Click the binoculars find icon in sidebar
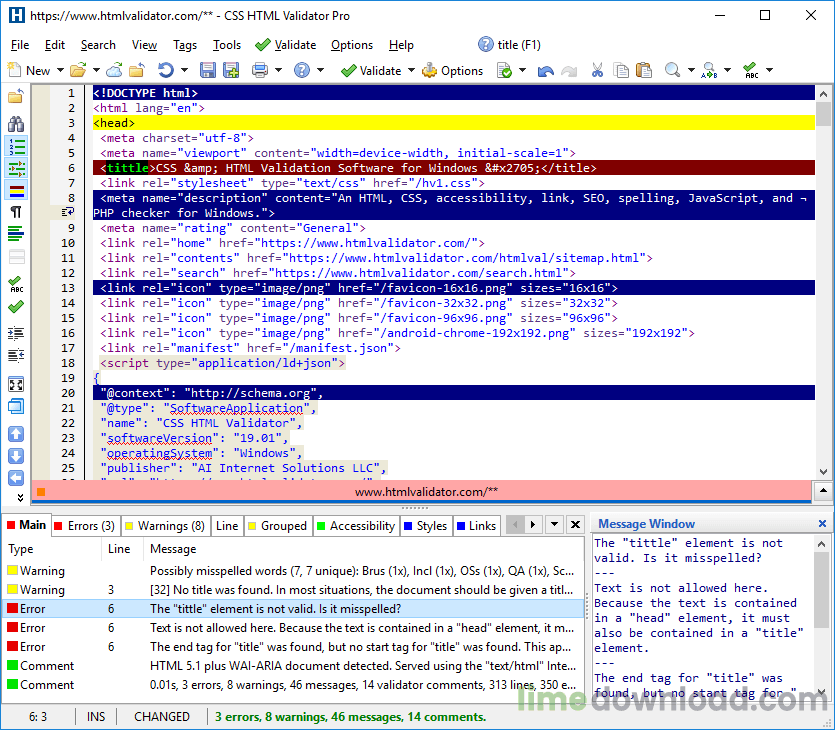 tap(16, 124)
